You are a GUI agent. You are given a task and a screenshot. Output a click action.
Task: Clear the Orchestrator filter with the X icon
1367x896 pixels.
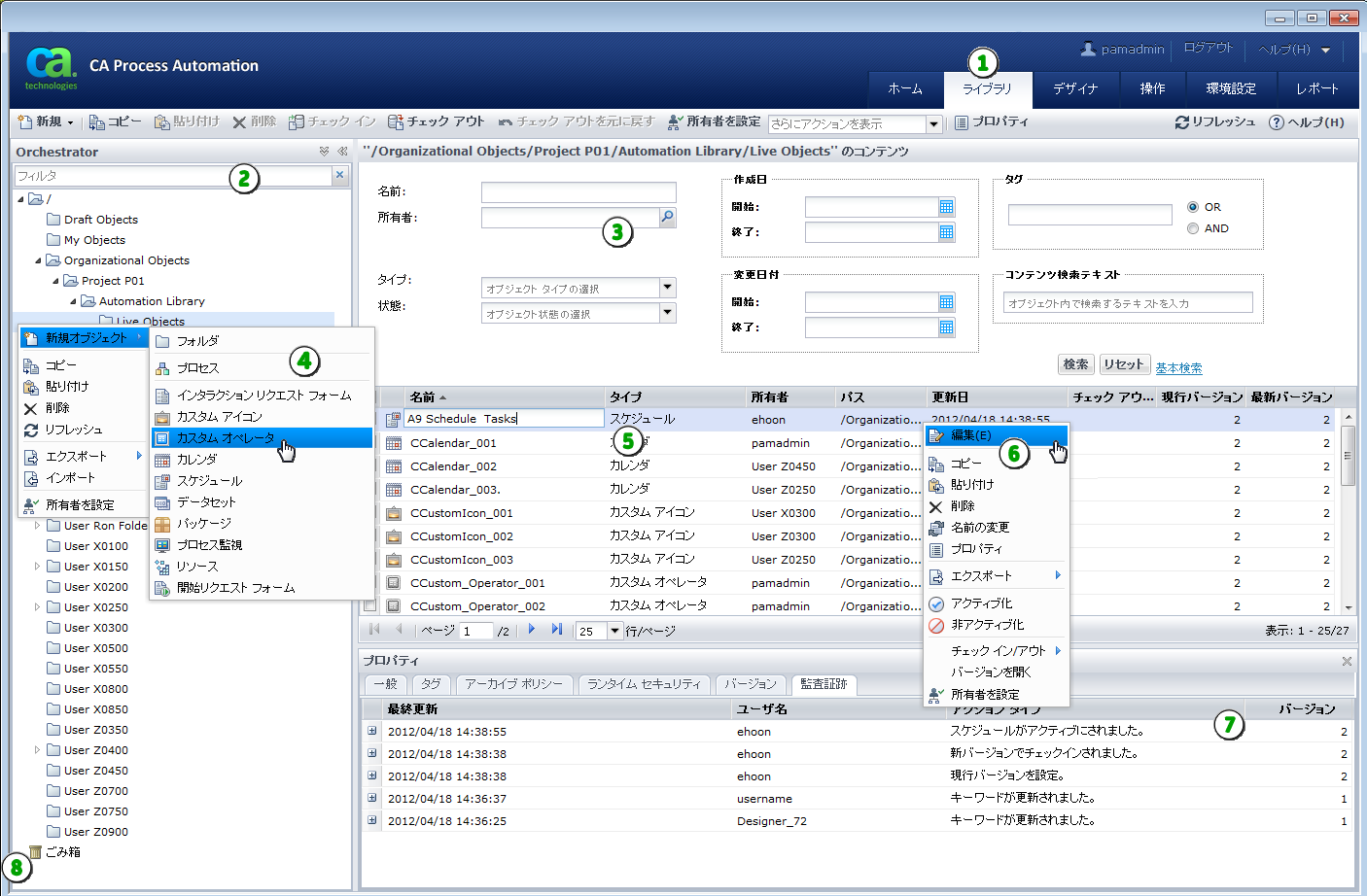click(339, 175)
